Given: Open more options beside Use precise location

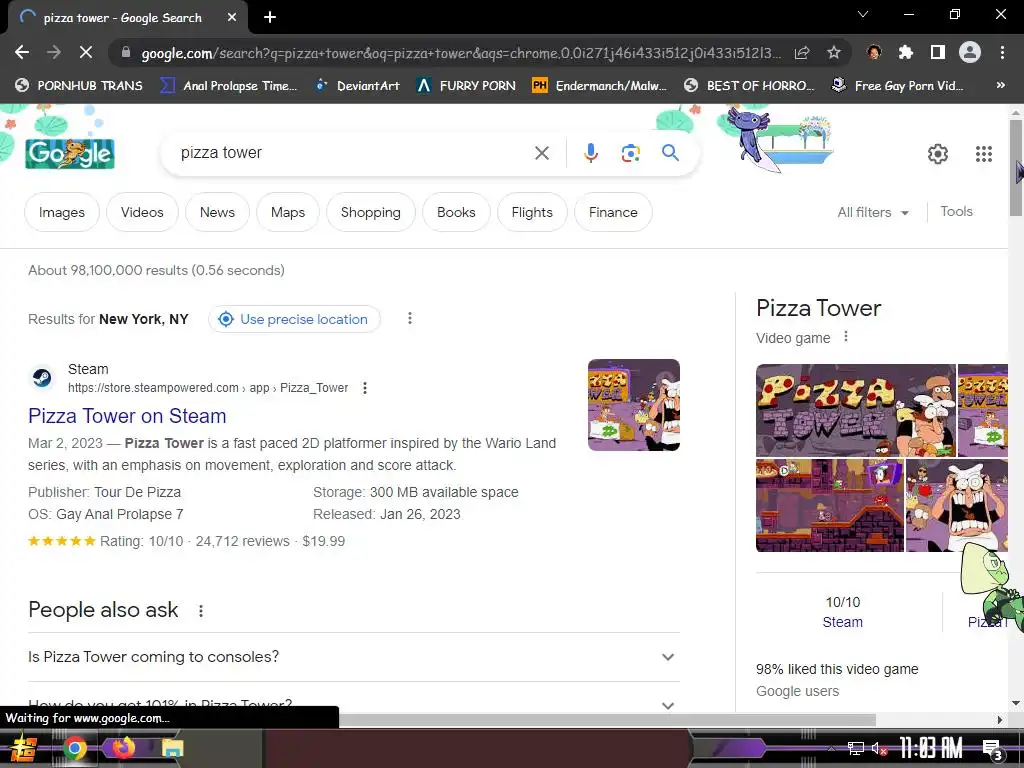Looking at the screenshot, I should click(409, 319).
